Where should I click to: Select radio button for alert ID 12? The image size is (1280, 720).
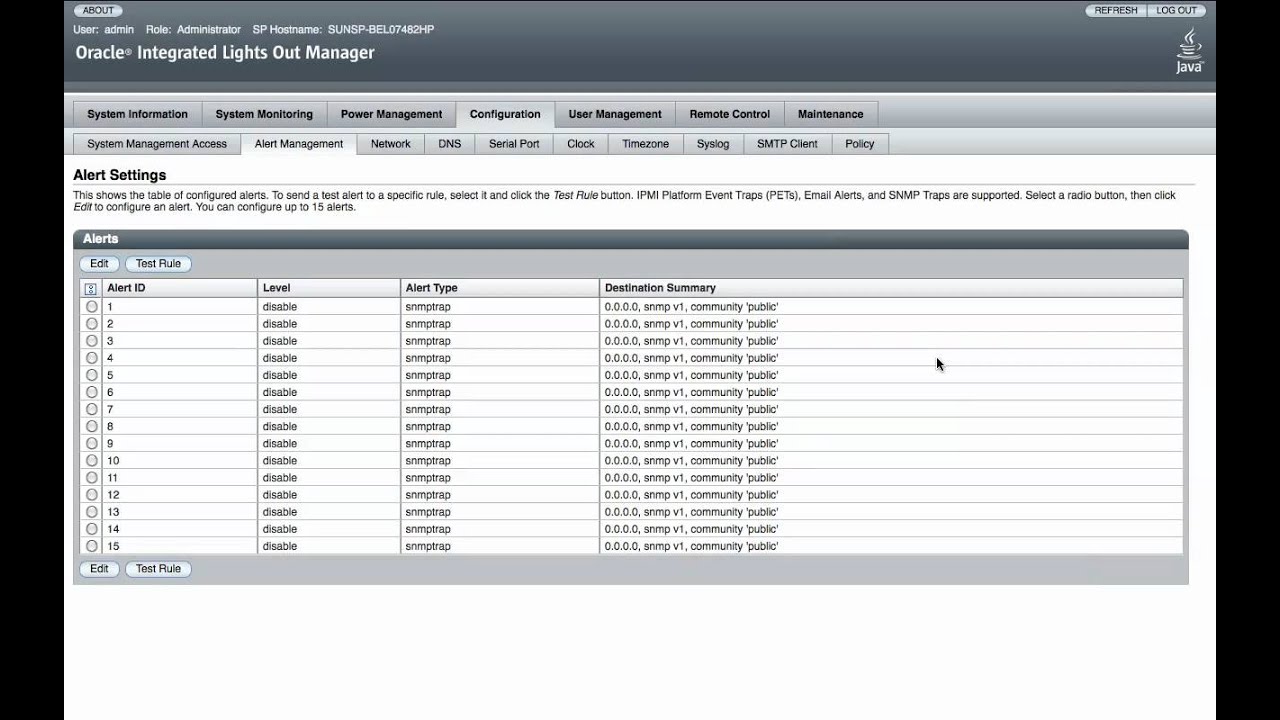(92, 495)
